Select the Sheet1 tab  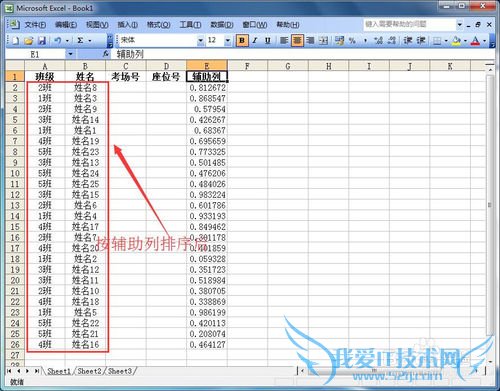click(59, 371)
